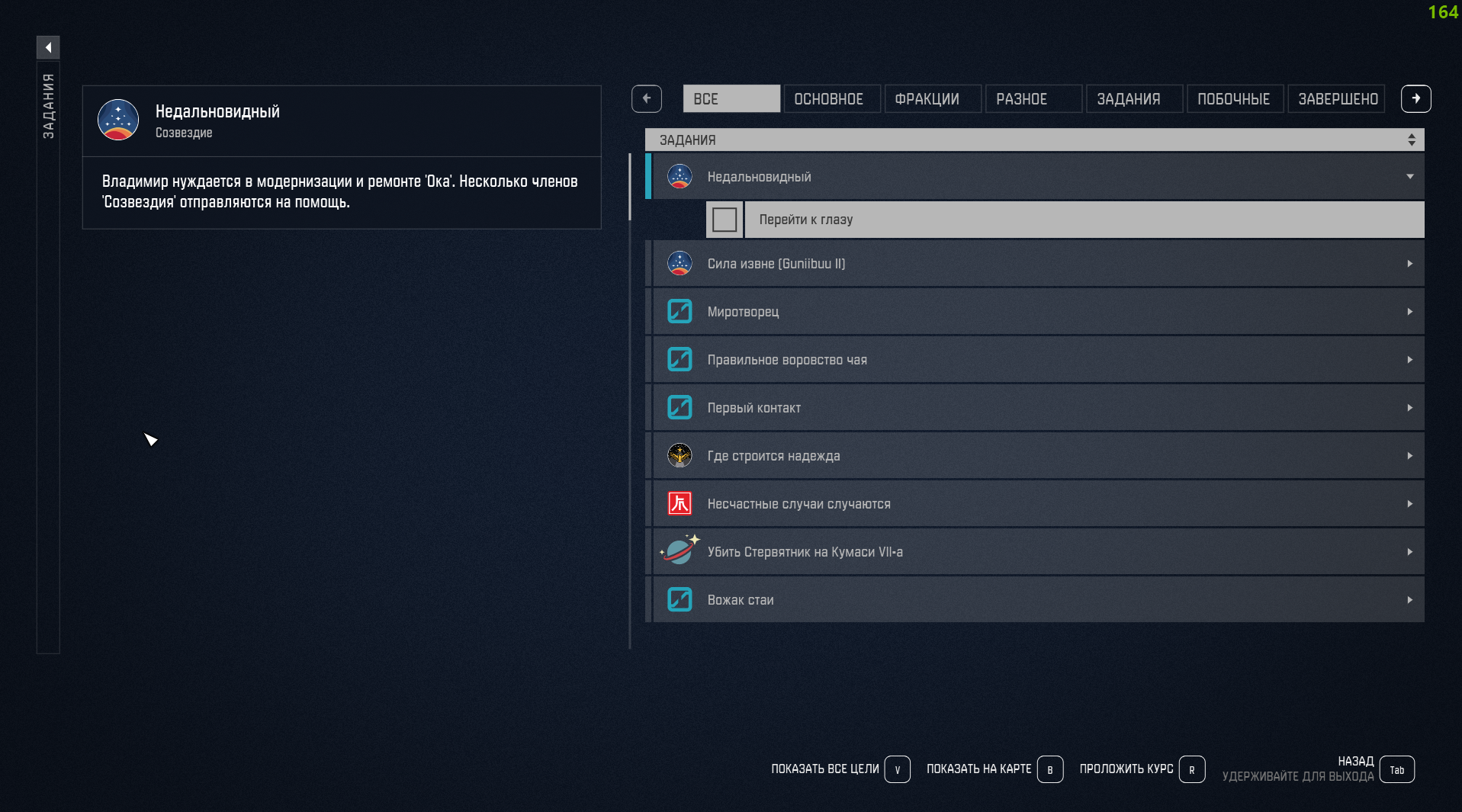1462x812 pixels.
Task: Collapse the side panel with the left triangle
Action: pyautogui.click(x=48, y=47)
